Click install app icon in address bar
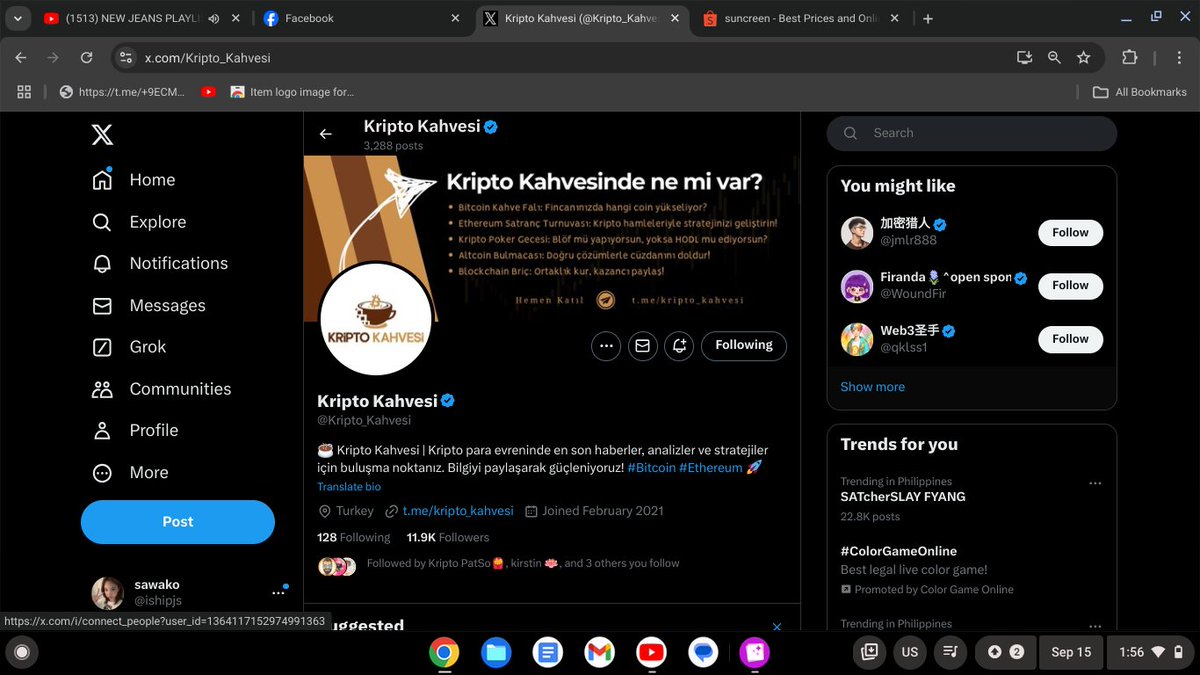 [x=1024, y=58]
